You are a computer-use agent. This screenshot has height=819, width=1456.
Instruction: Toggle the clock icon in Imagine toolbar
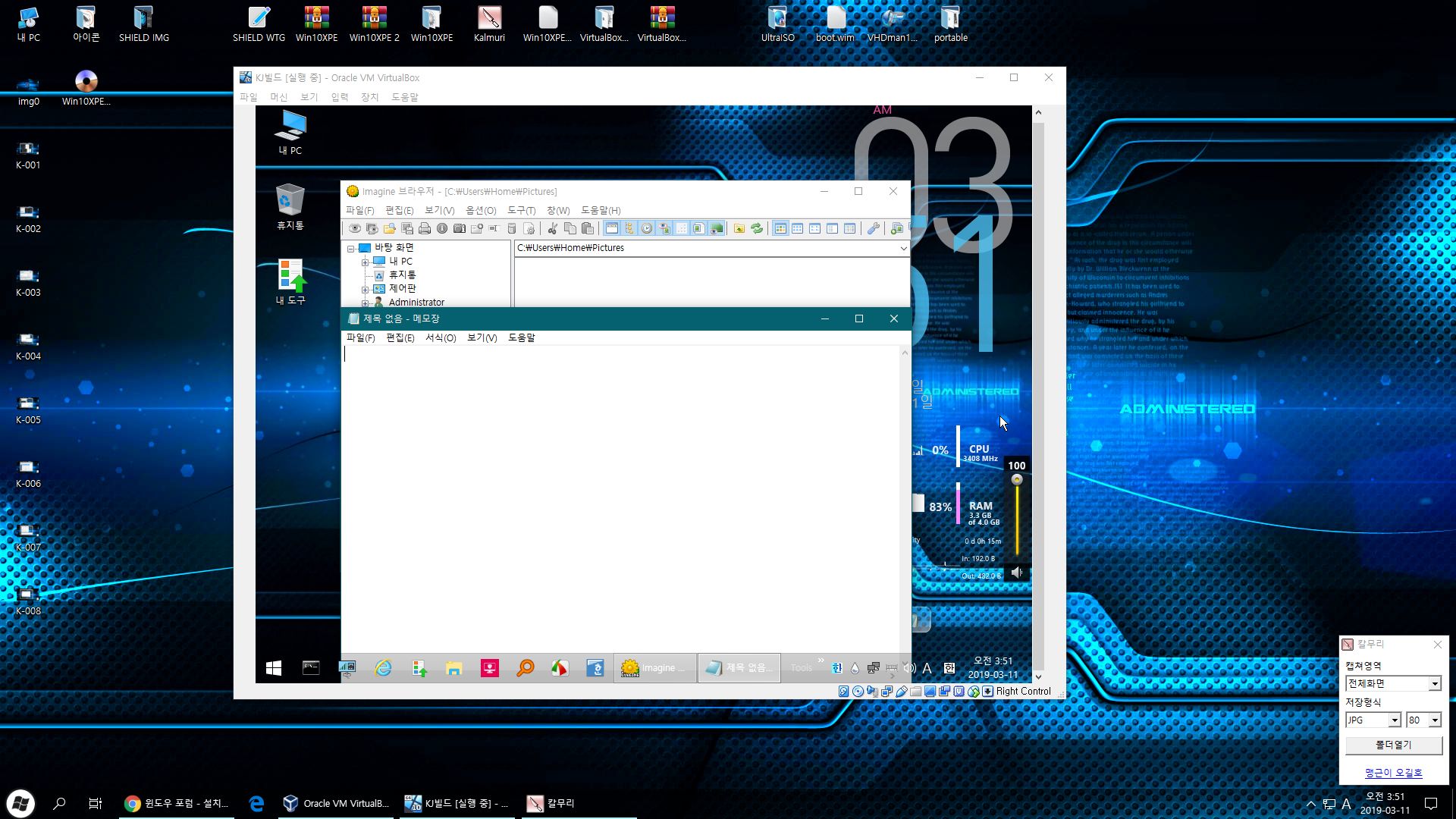646,228
